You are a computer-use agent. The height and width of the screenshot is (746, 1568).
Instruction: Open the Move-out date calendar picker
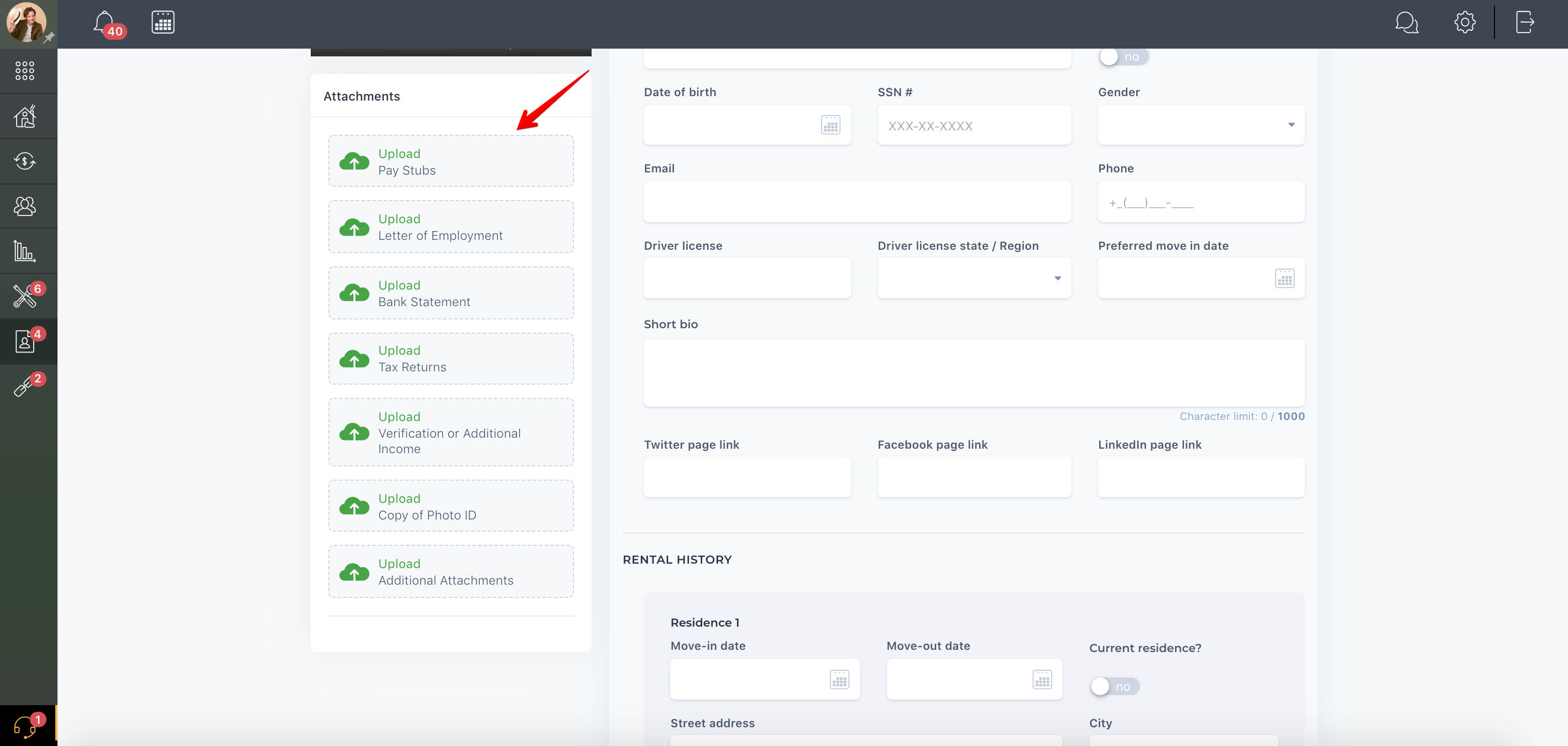(x=1042, y=679)
